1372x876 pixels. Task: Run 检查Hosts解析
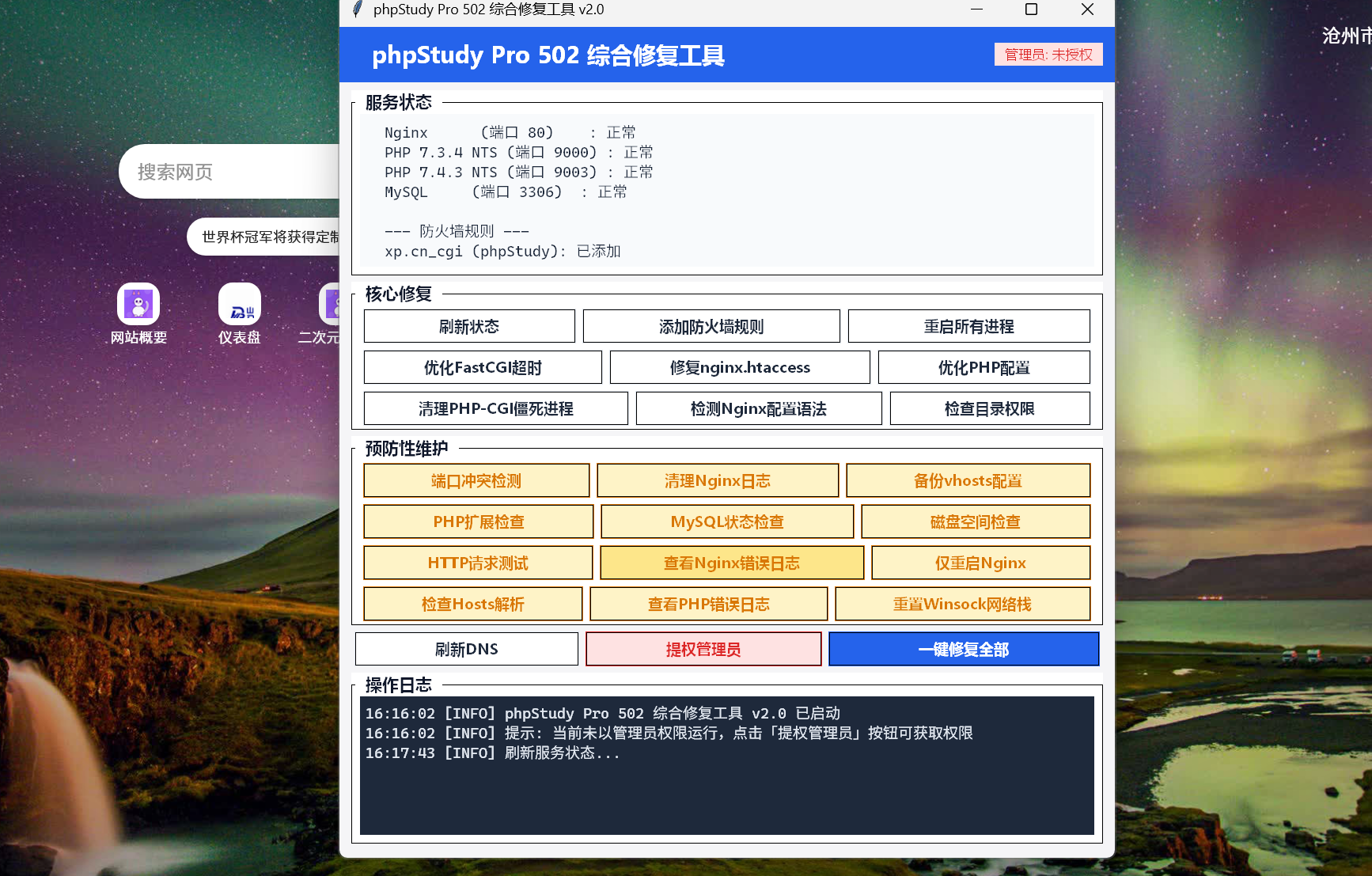tap(473, 604)
